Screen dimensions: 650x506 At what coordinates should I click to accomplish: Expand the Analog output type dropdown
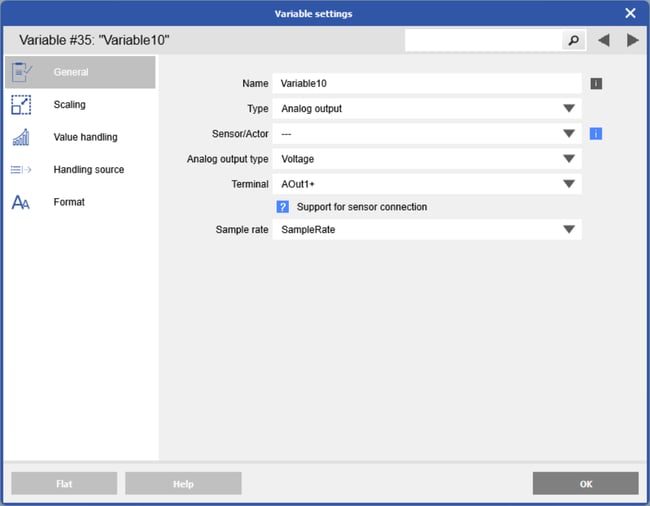coord(568,158)
